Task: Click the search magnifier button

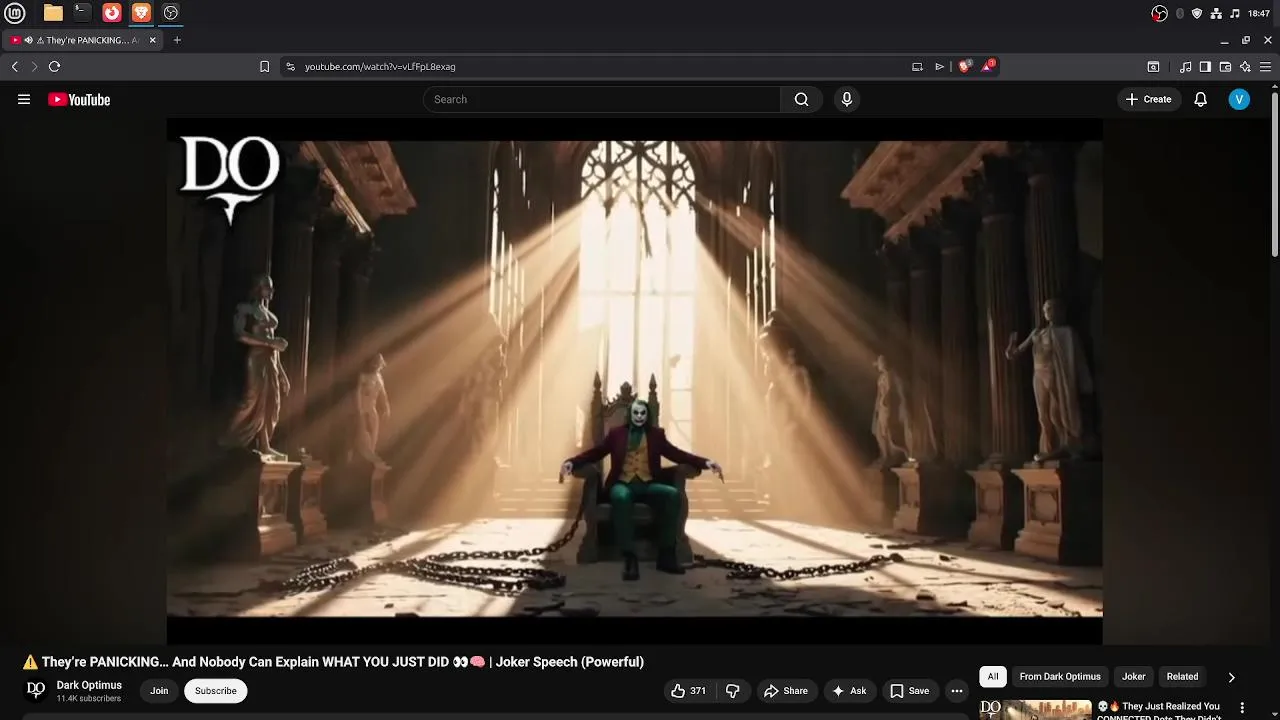Action: coord(801,99)
